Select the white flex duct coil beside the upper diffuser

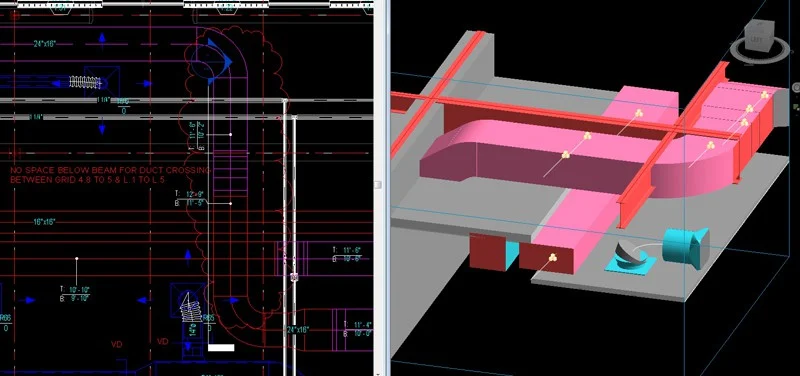point(85,82)
